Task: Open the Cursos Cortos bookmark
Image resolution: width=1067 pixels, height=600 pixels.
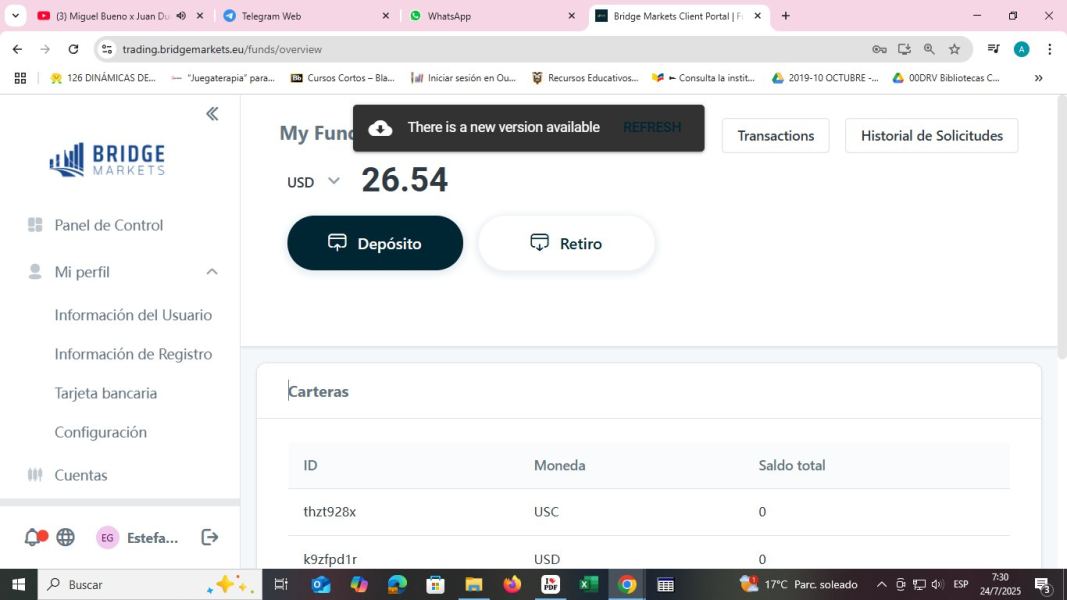Action: pos(342,78)
